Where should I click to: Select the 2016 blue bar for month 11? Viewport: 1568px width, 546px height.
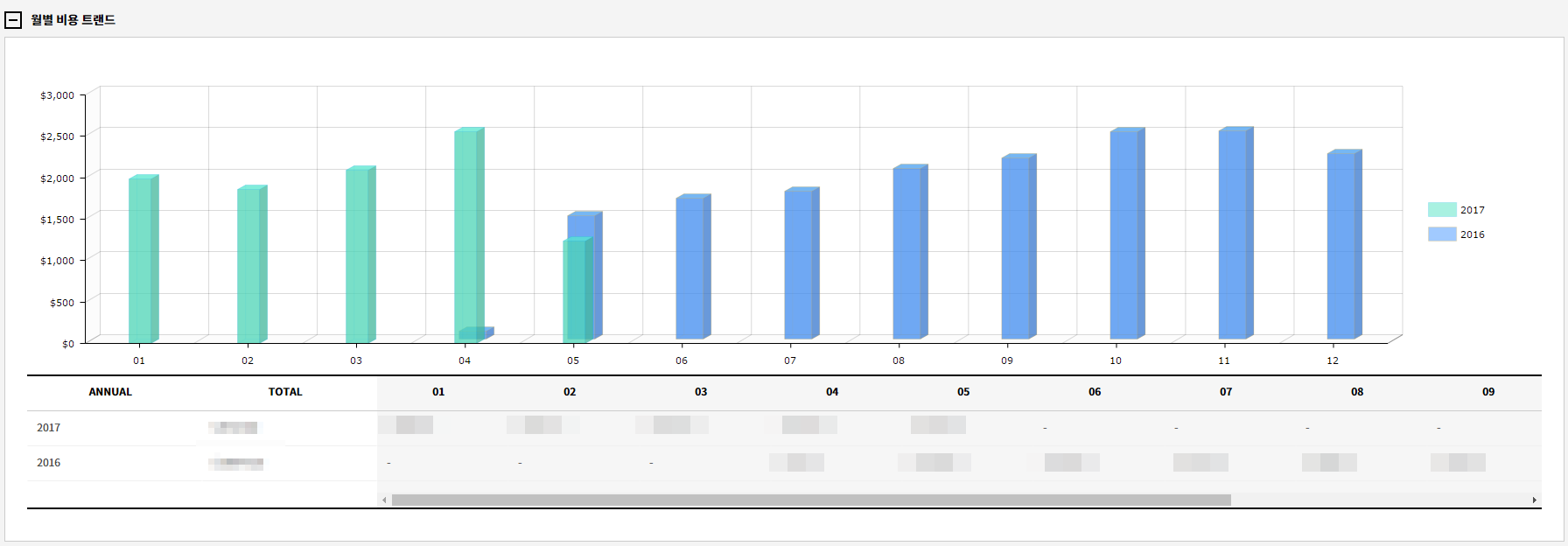coord(1233,234)
